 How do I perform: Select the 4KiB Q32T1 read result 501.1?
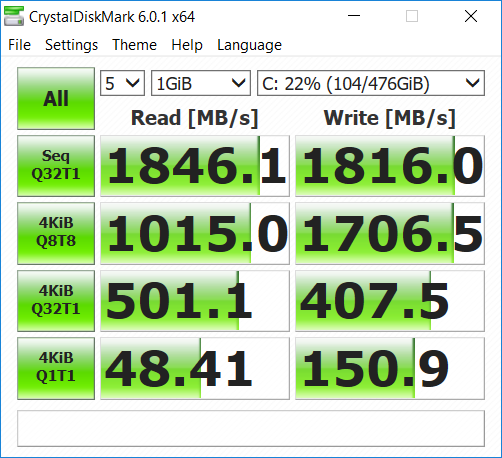click(x=195, y=301)
